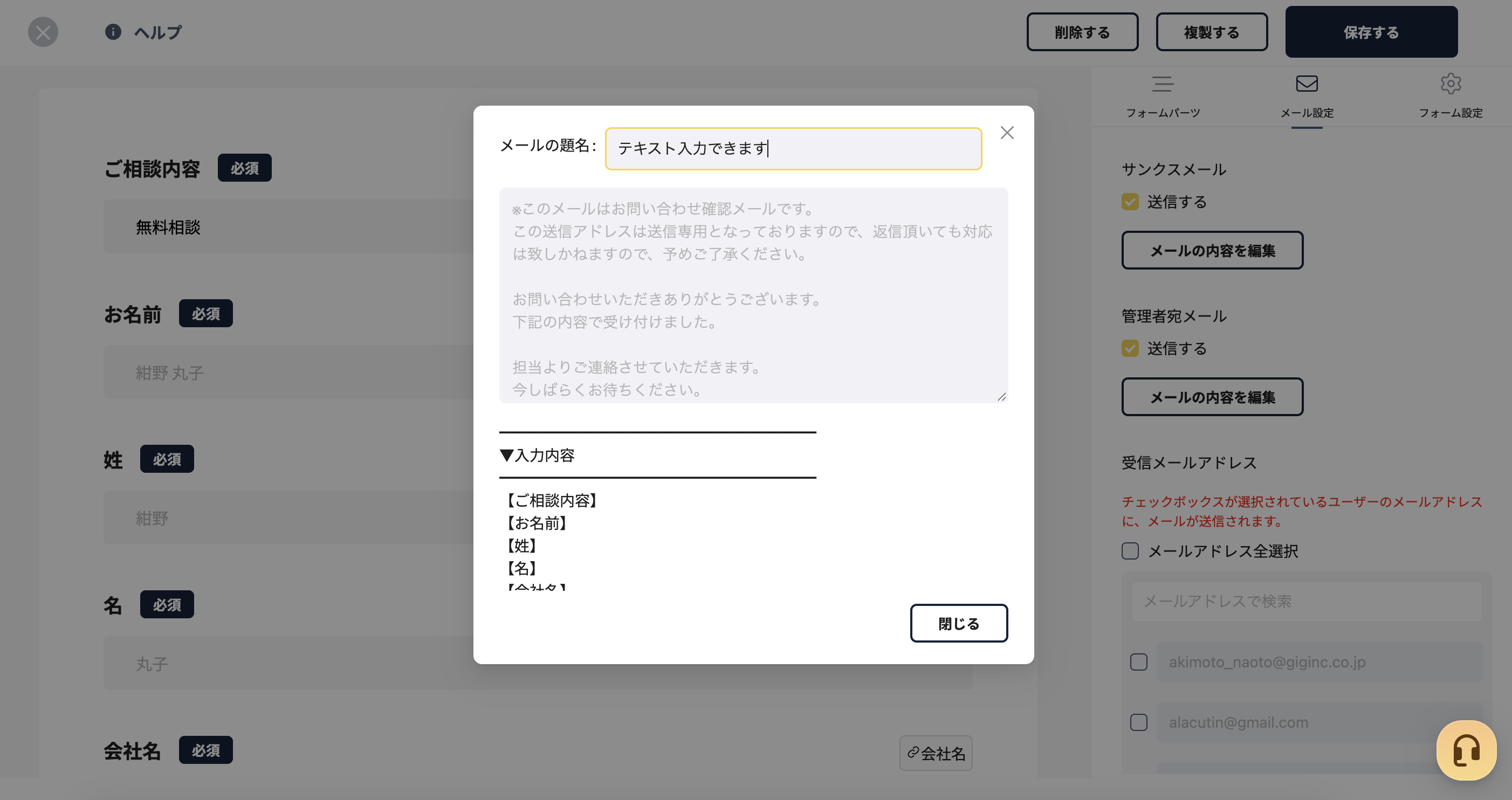
Task: Close the mail dialog with the X icon
Action: coord(1007,133)
